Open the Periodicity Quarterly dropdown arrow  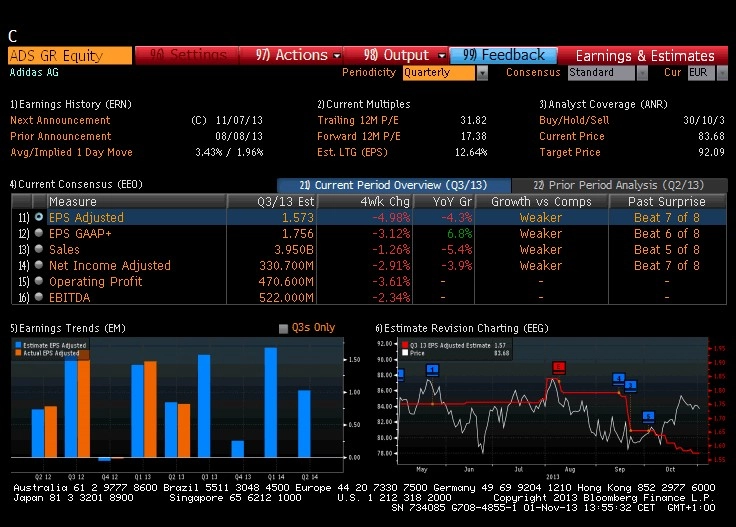[482, 73]
